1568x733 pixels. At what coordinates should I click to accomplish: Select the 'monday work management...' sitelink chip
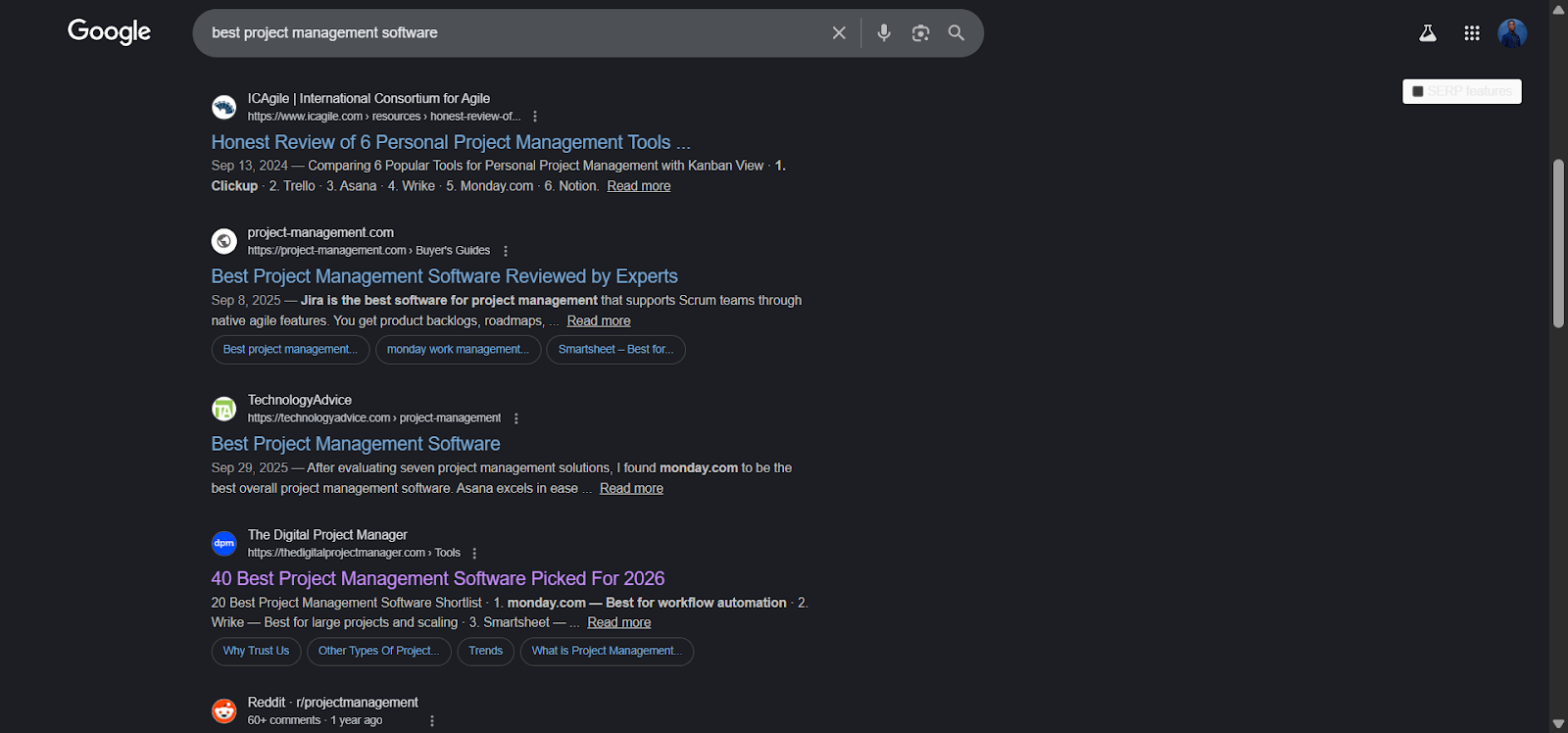coord(458,350)
